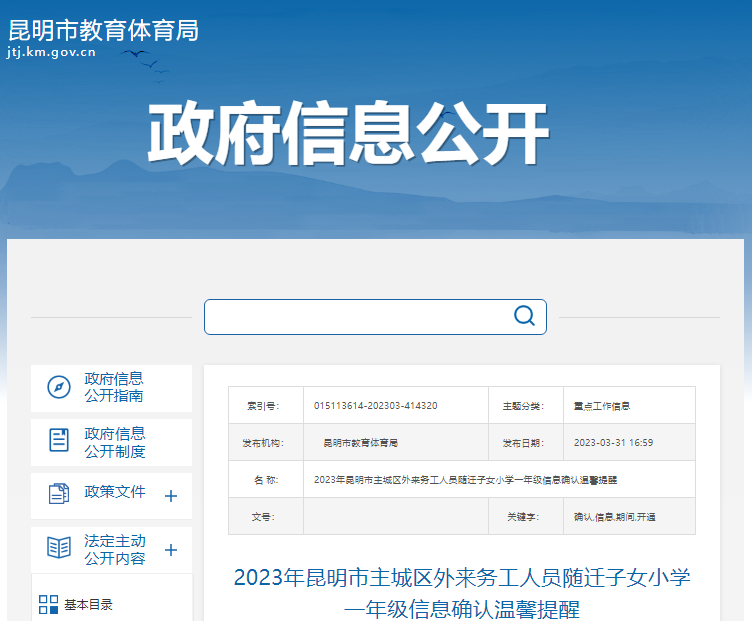Open the 基本目录 tree entry label
This screenshot has height=621, width=752.
point(89,604)
